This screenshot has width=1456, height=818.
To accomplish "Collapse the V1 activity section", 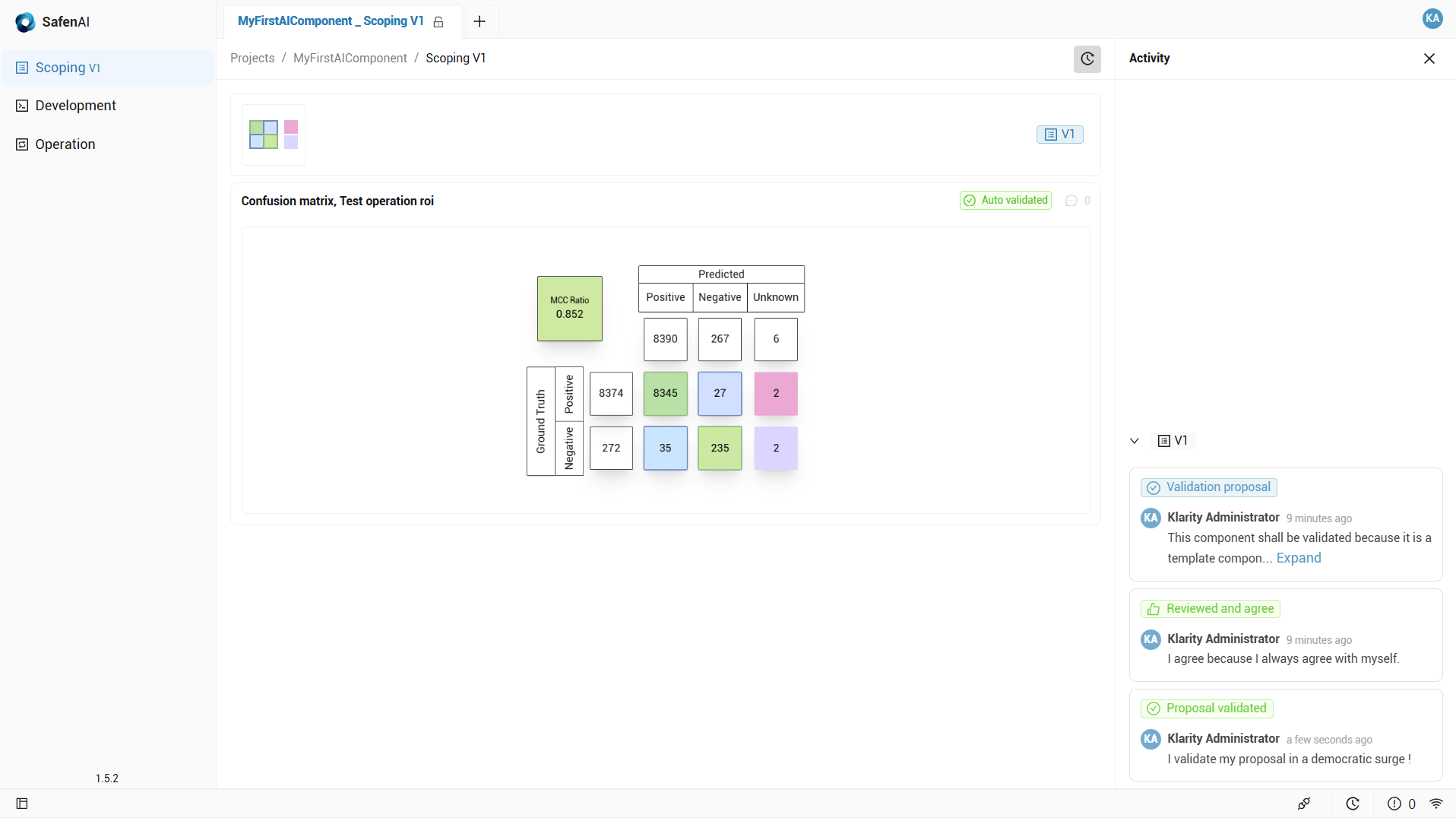I will pos(1135,441).
